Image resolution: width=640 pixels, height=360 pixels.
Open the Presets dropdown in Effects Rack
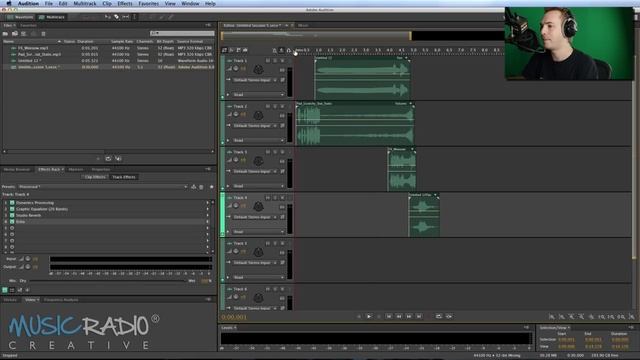[x=103, y=187]
